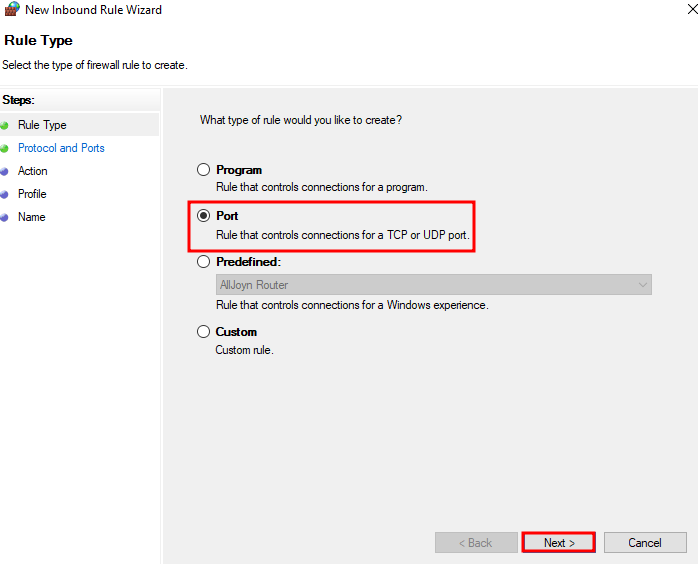Screen dimensions: 698x564
Task: Select the Program rule type option
Action: (203, 170)
